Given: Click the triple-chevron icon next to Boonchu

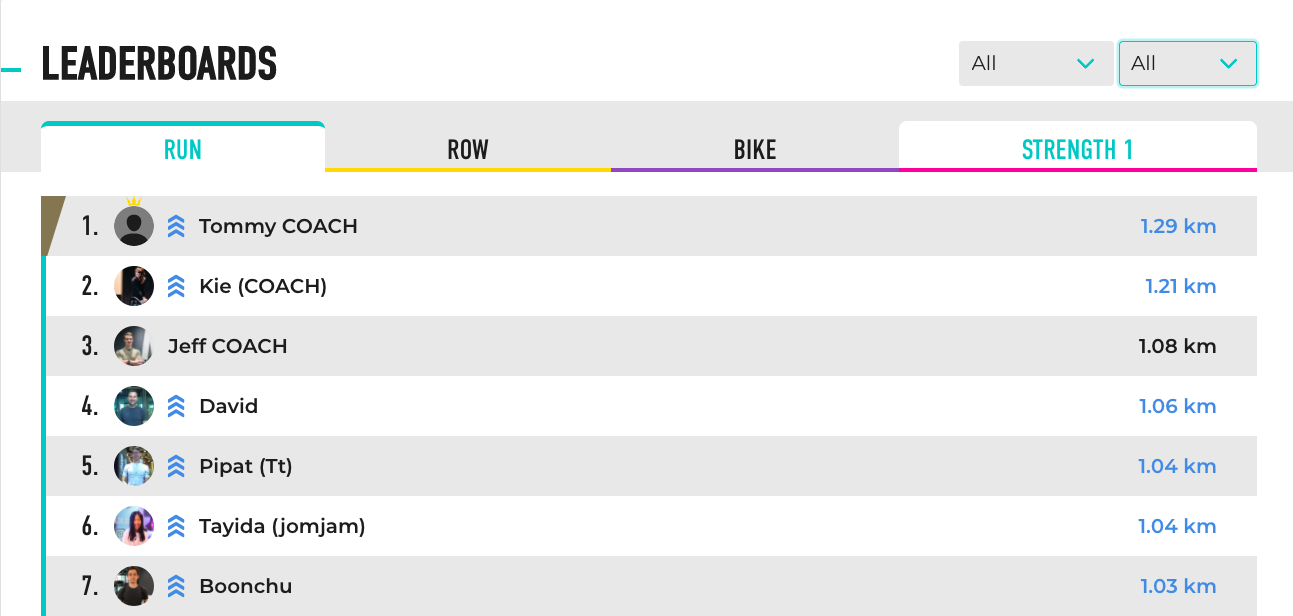Looking at the screenshot, I should 176,586.
